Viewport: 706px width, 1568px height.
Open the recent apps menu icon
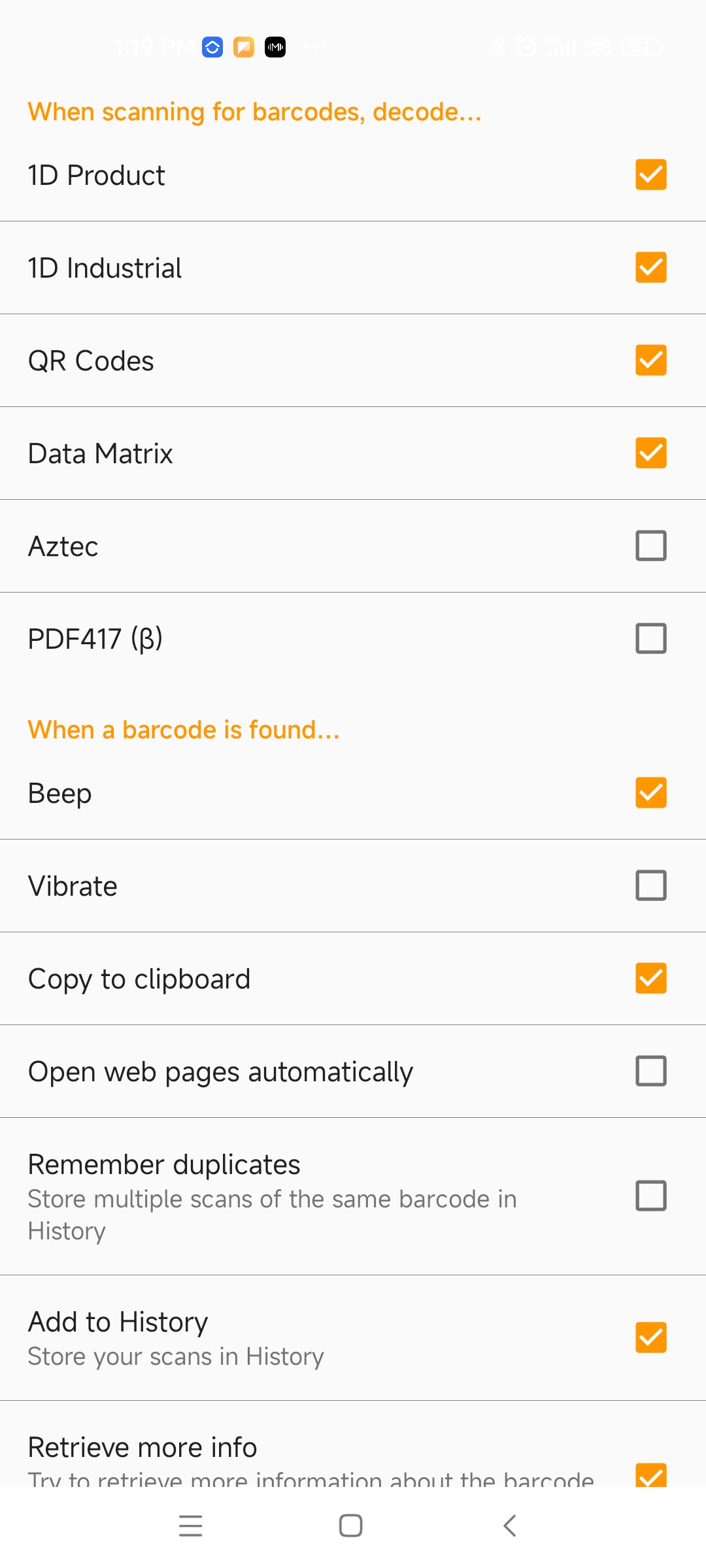191,1526
